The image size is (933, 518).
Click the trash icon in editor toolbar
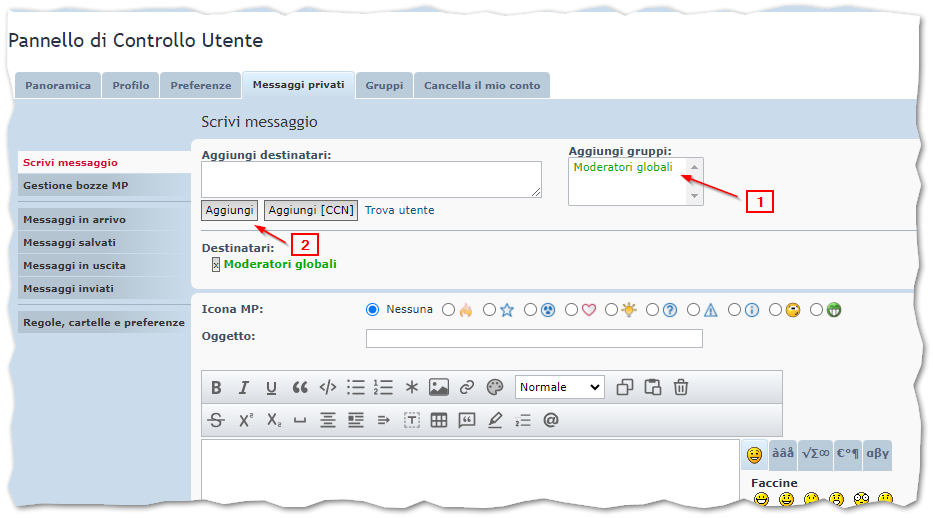tap(681, 388)
